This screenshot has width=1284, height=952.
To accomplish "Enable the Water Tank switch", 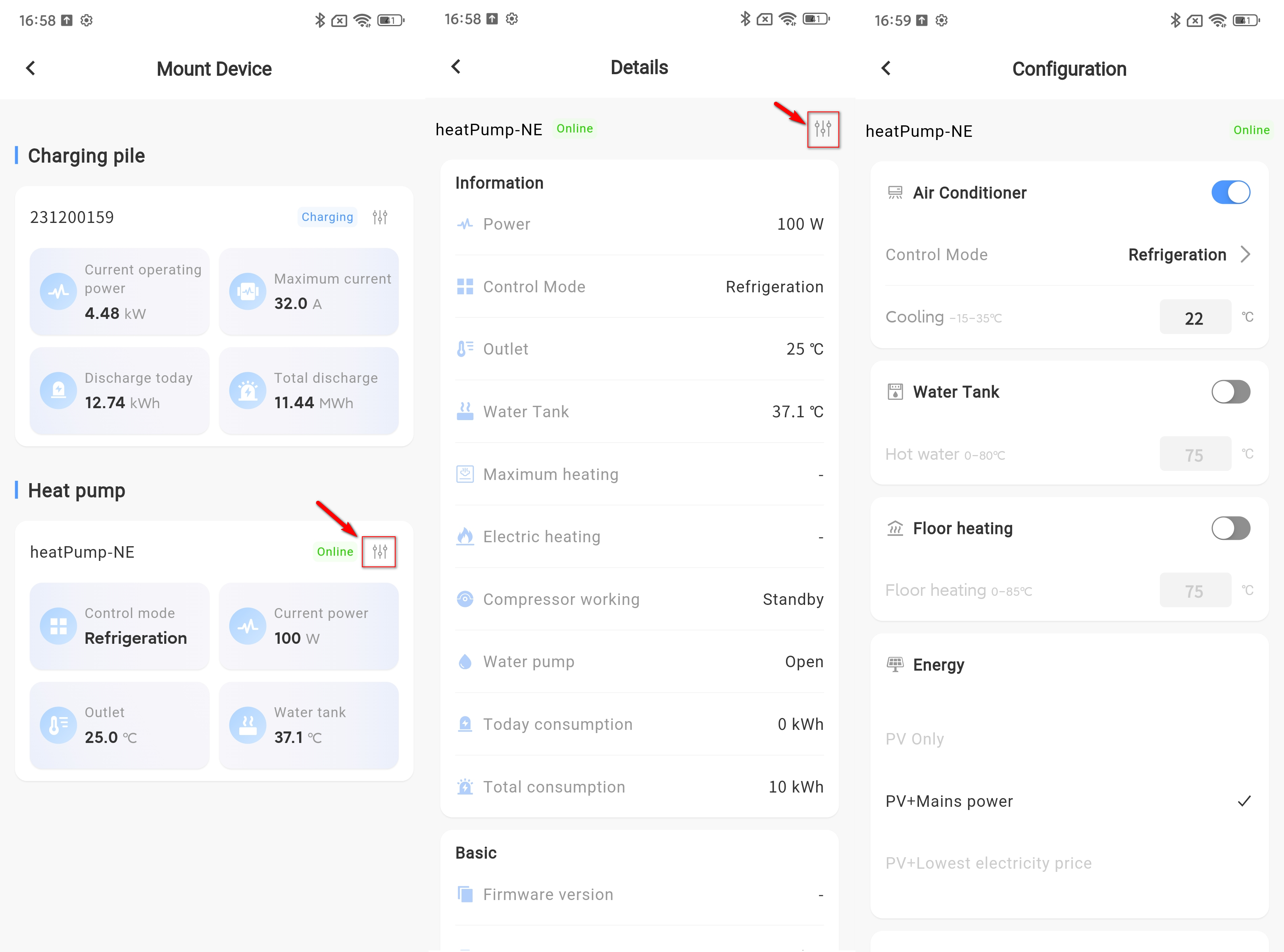I will pos(1230,392).
